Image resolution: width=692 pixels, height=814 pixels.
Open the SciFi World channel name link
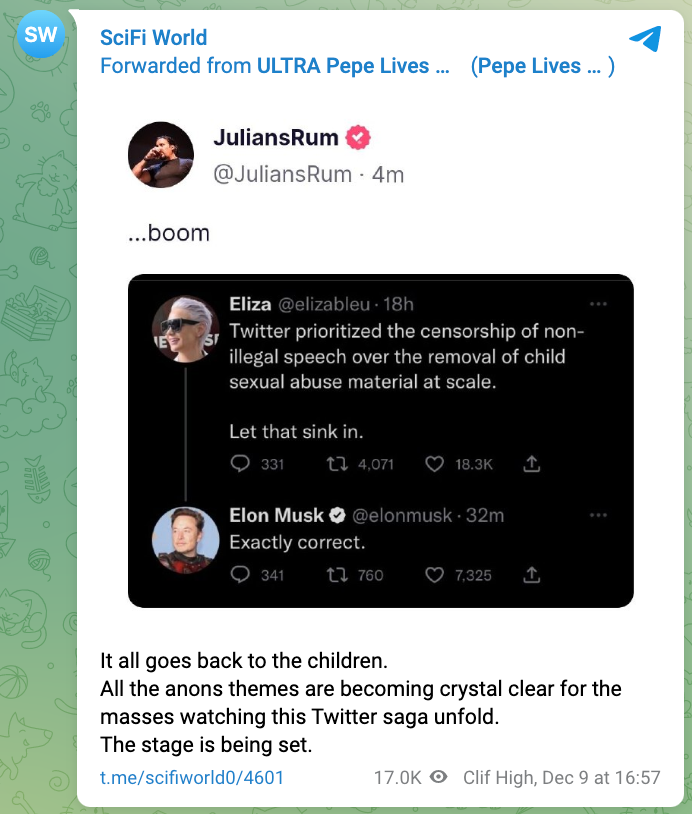[x=153, y=38]
